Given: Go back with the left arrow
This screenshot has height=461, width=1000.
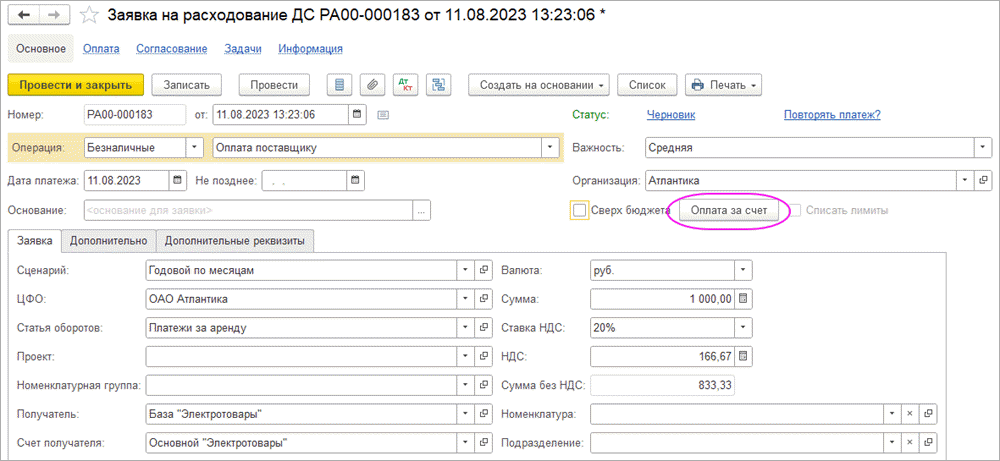Looking at the screenshot, I should click(x=26, y=15).
